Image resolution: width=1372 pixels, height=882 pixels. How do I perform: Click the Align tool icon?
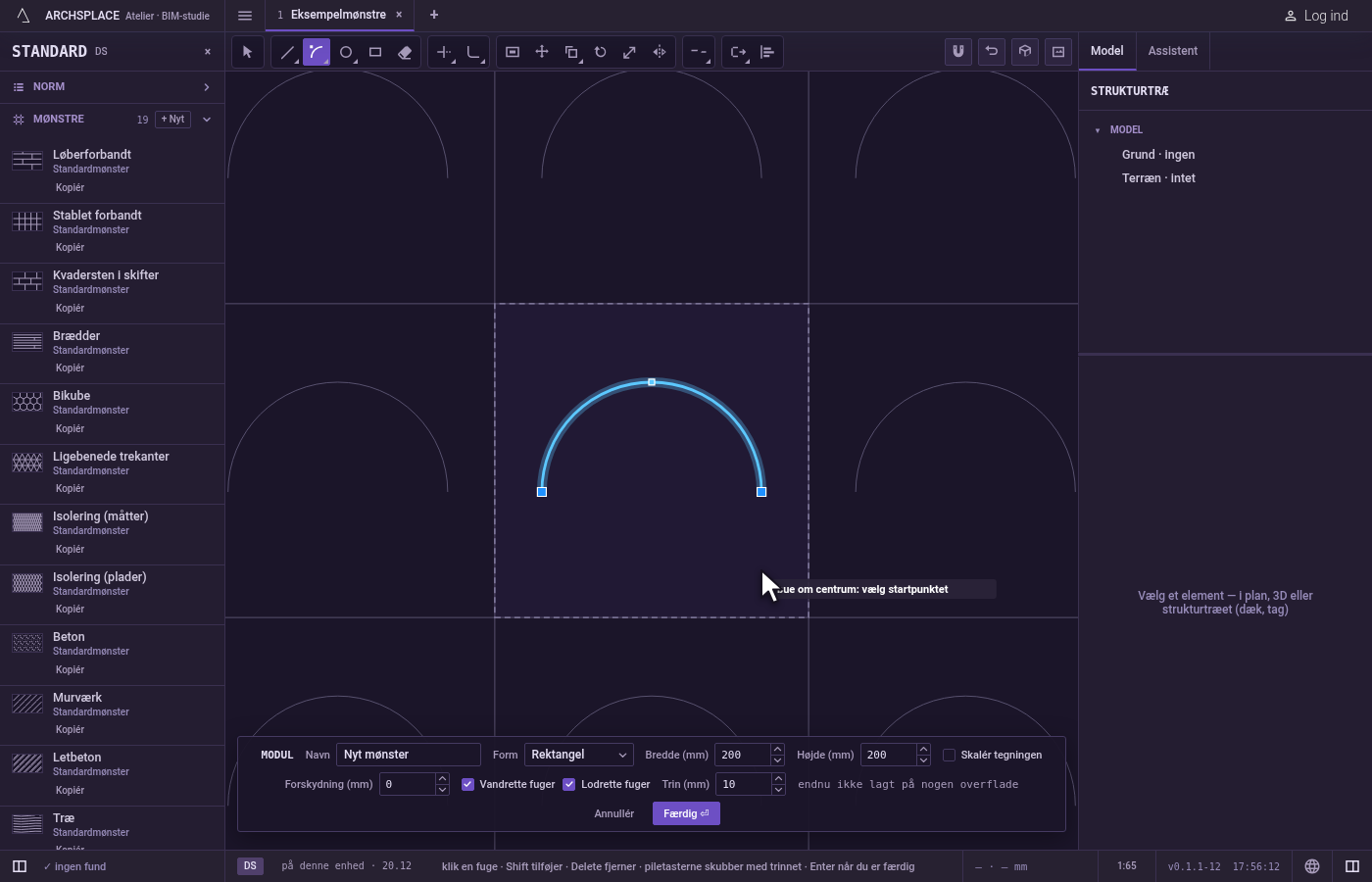pos(767,52)
